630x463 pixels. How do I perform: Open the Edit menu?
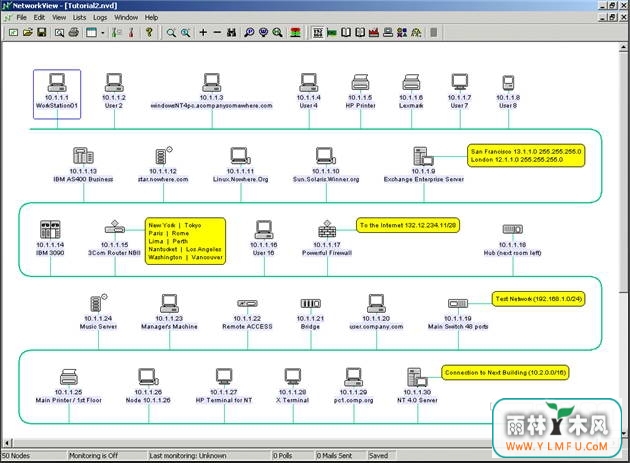tap(39, 17)
